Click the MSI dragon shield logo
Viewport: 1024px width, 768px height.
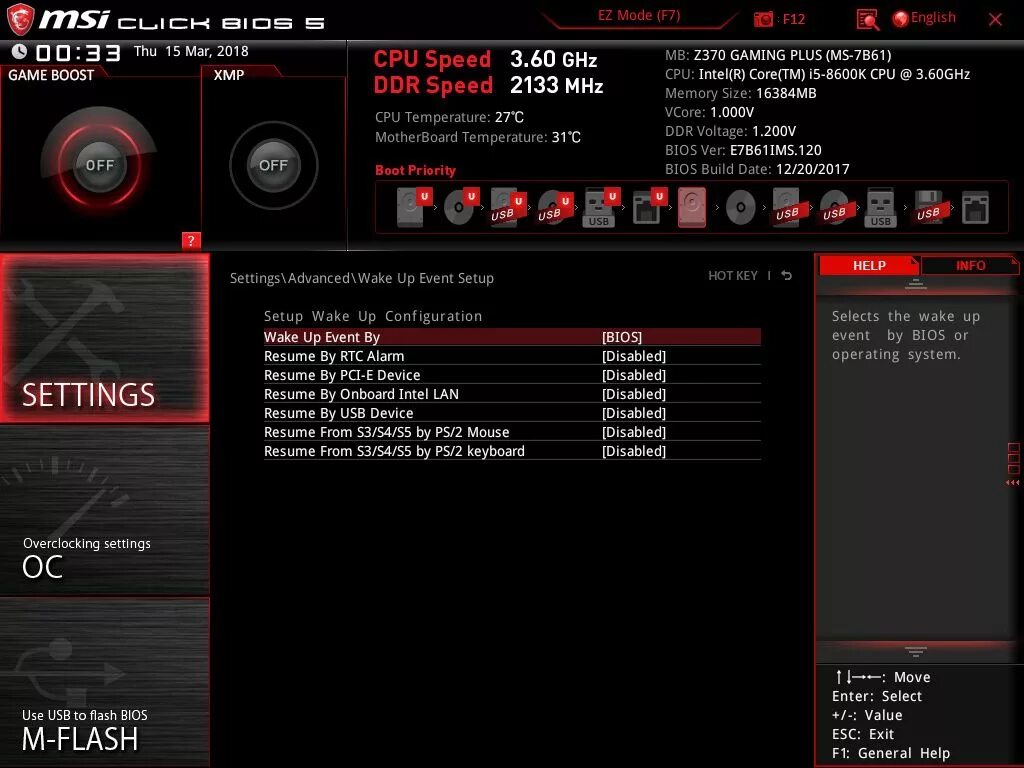pyautogui.click(x=20, y=19)
